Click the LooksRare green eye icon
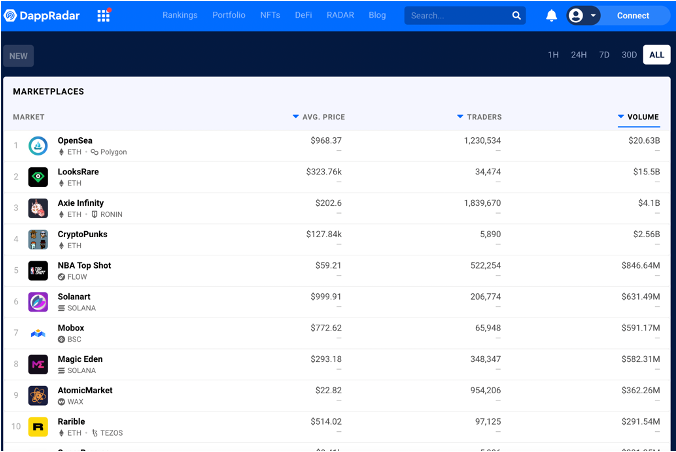Image resolution: width=676 pixels, height=452 pixels. coord(38,177)
